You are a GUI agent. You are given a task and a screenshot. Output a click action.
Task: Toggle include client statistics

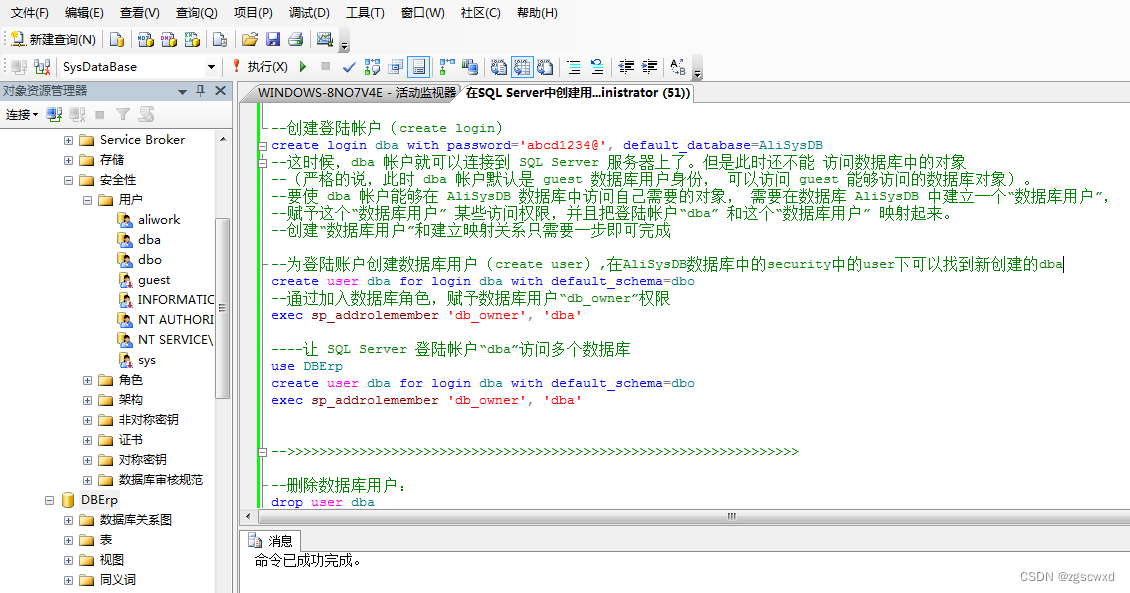(470, 67)
